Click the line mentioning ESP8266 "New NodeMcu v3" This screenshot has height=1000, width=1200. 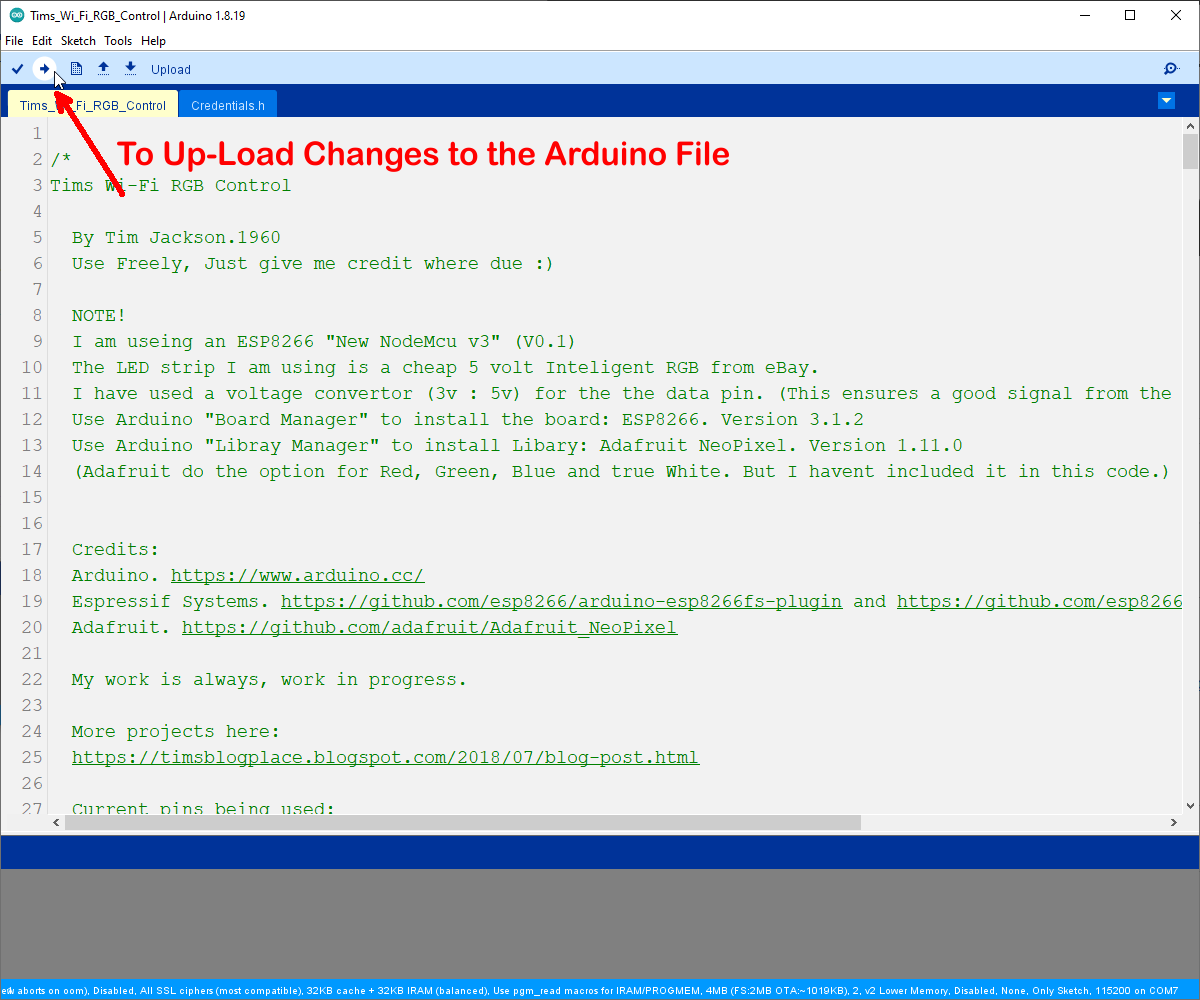tap(324, 342)
